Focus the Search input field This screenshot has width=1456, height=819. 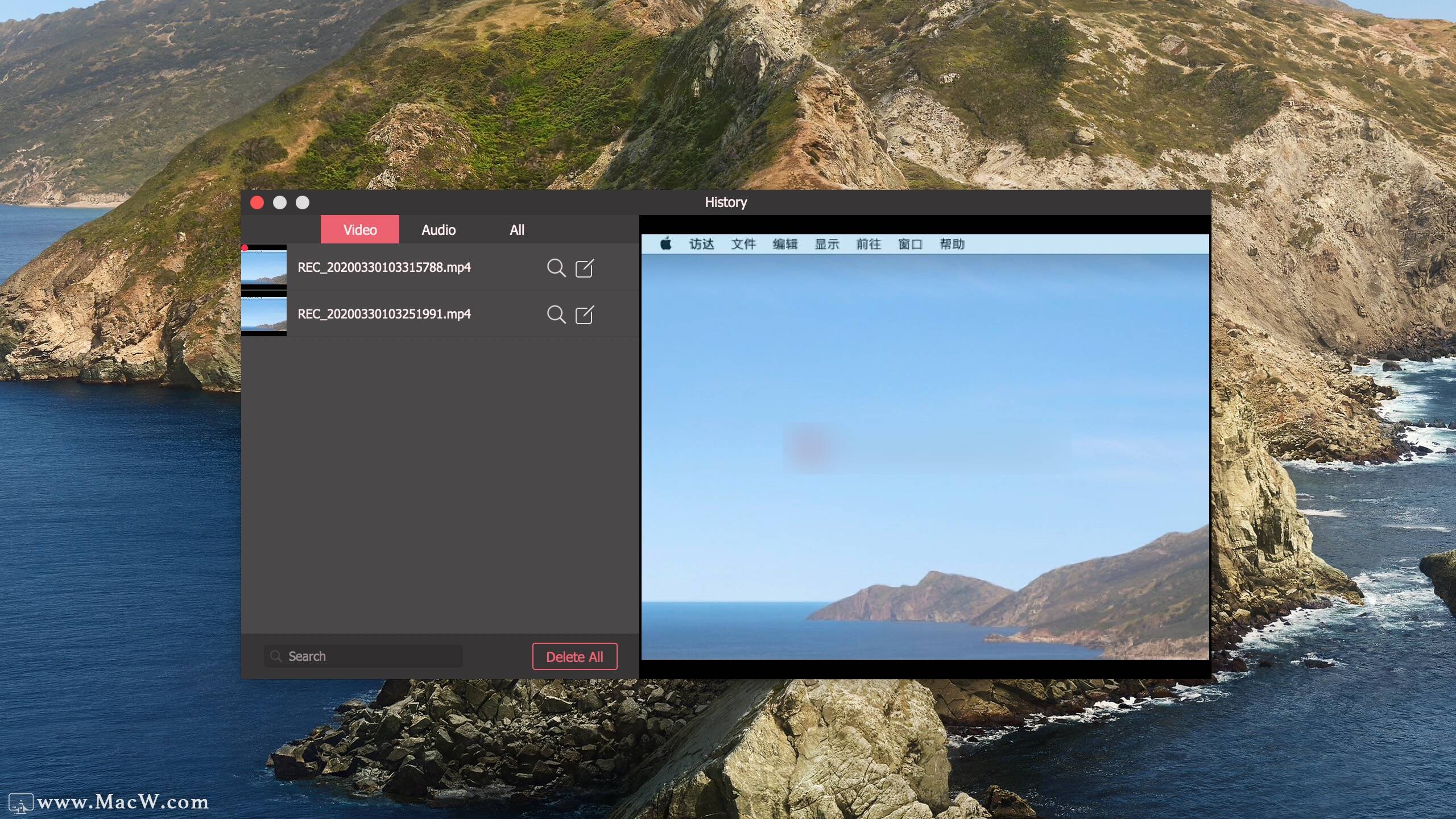(x=363, y=656)
